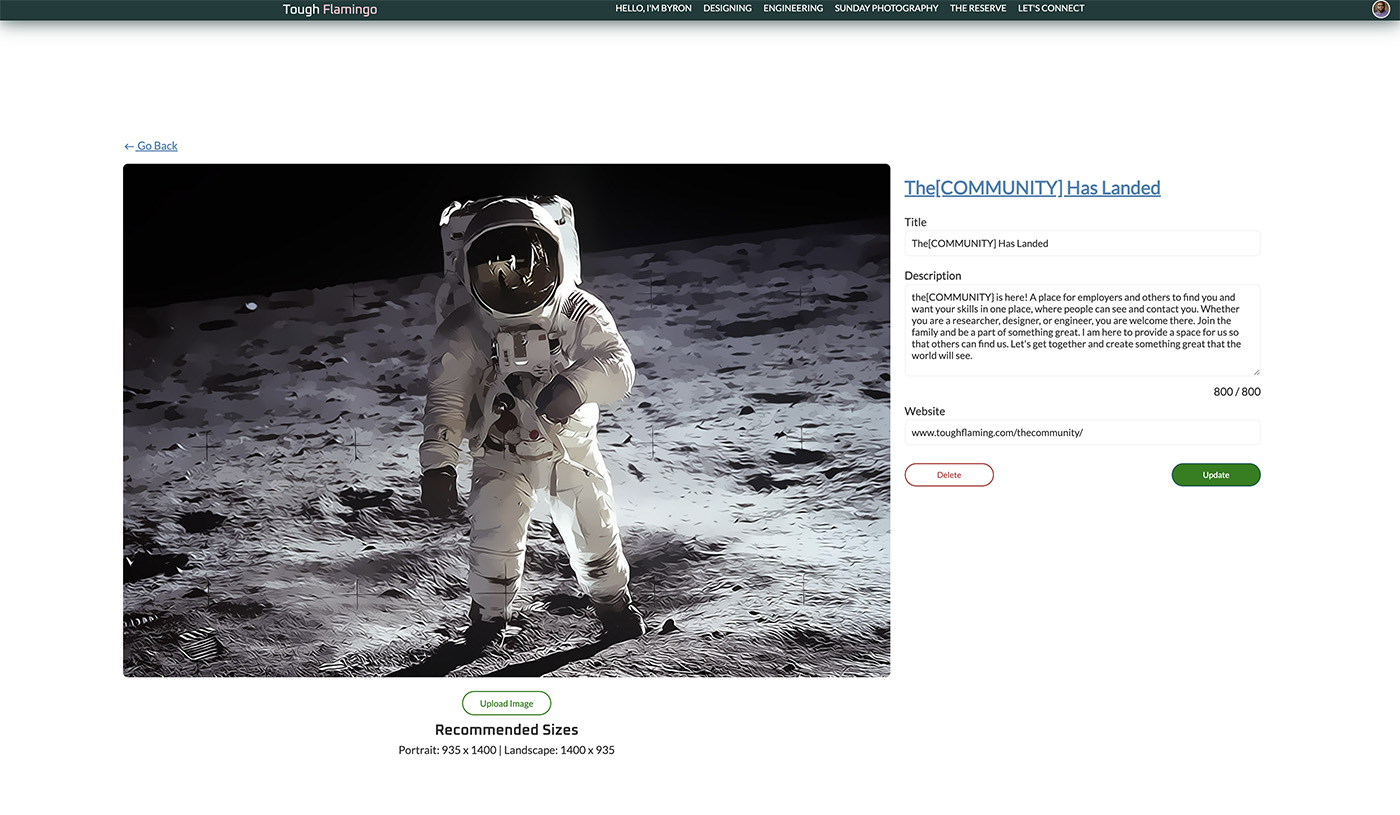Screen dimensions: 1400x815
Task: Focus the Website URL field
Action: point(1082,432)
